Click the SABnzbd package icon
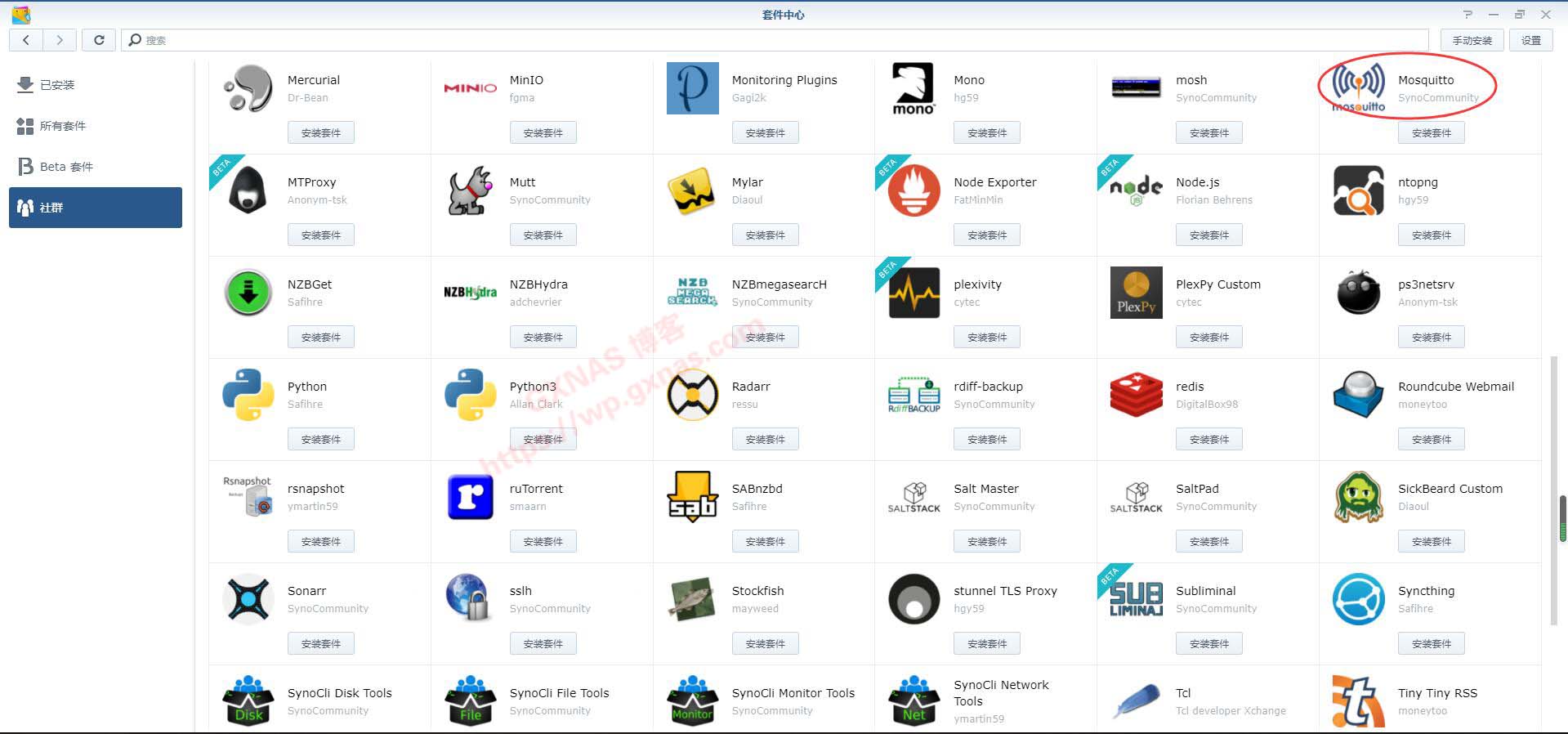The height and width of the screenshot is (734, 1568). [693, 497]
